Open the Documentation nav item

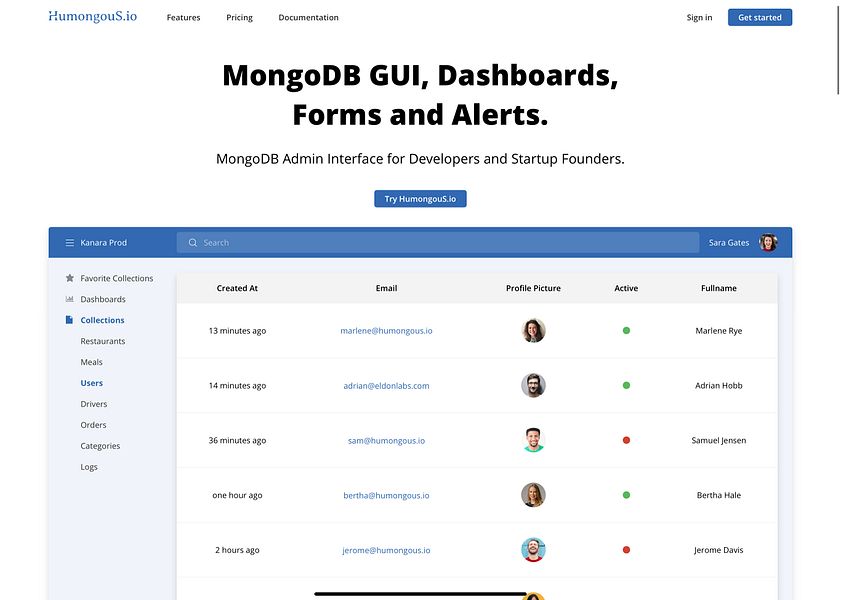(x=308, y=17)
